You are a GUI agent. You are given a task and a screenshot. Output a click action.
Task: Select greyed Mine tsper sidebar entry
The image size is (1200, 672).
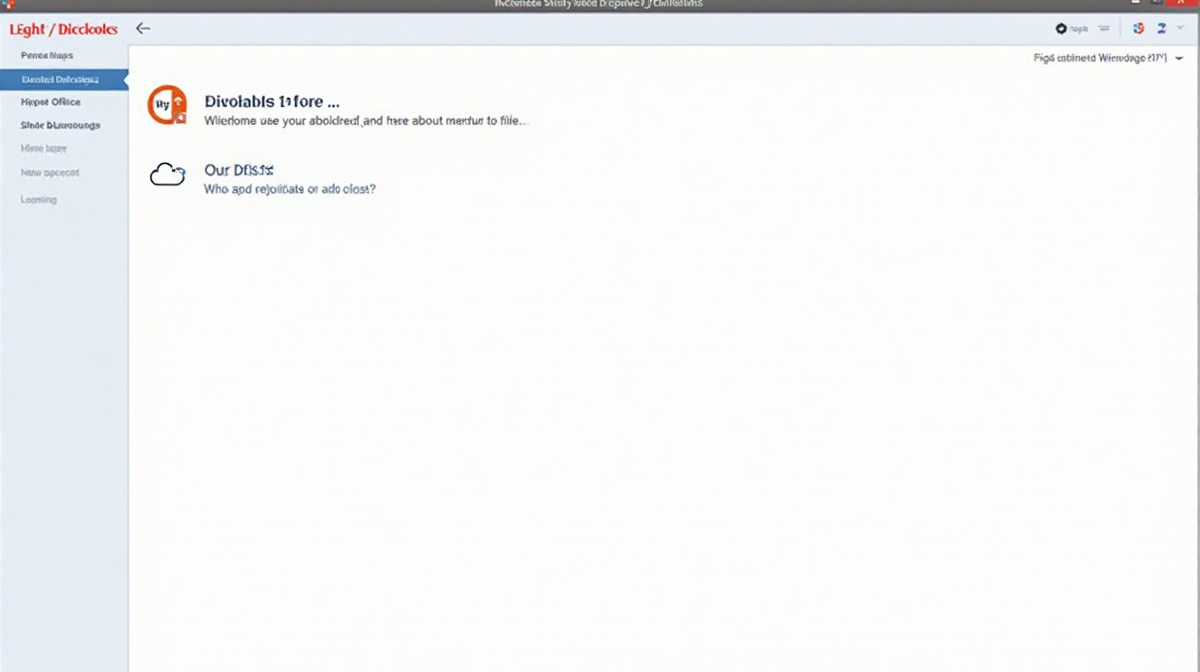tap(44, 149)
